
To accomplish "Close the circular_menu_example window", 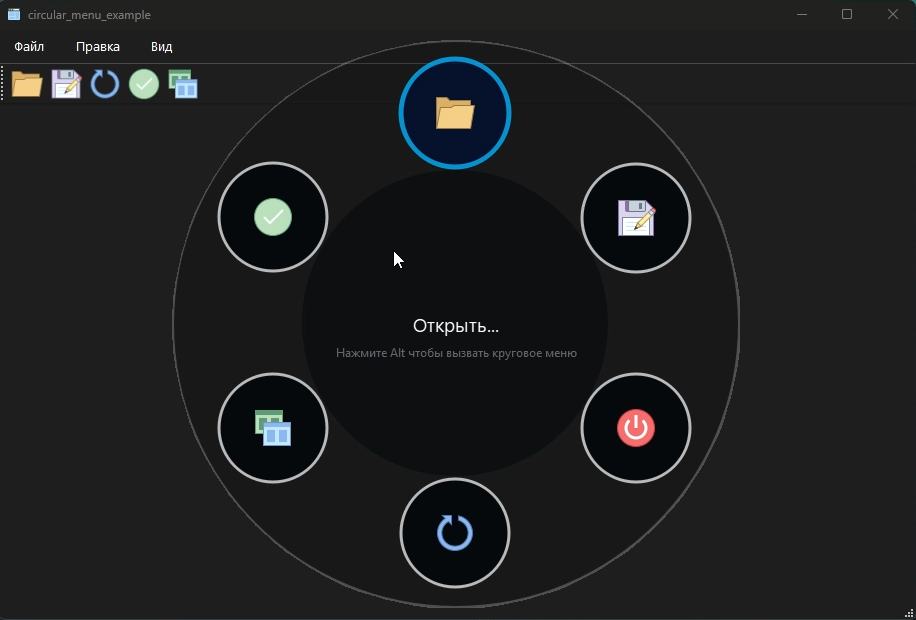I will pos(893,15).
